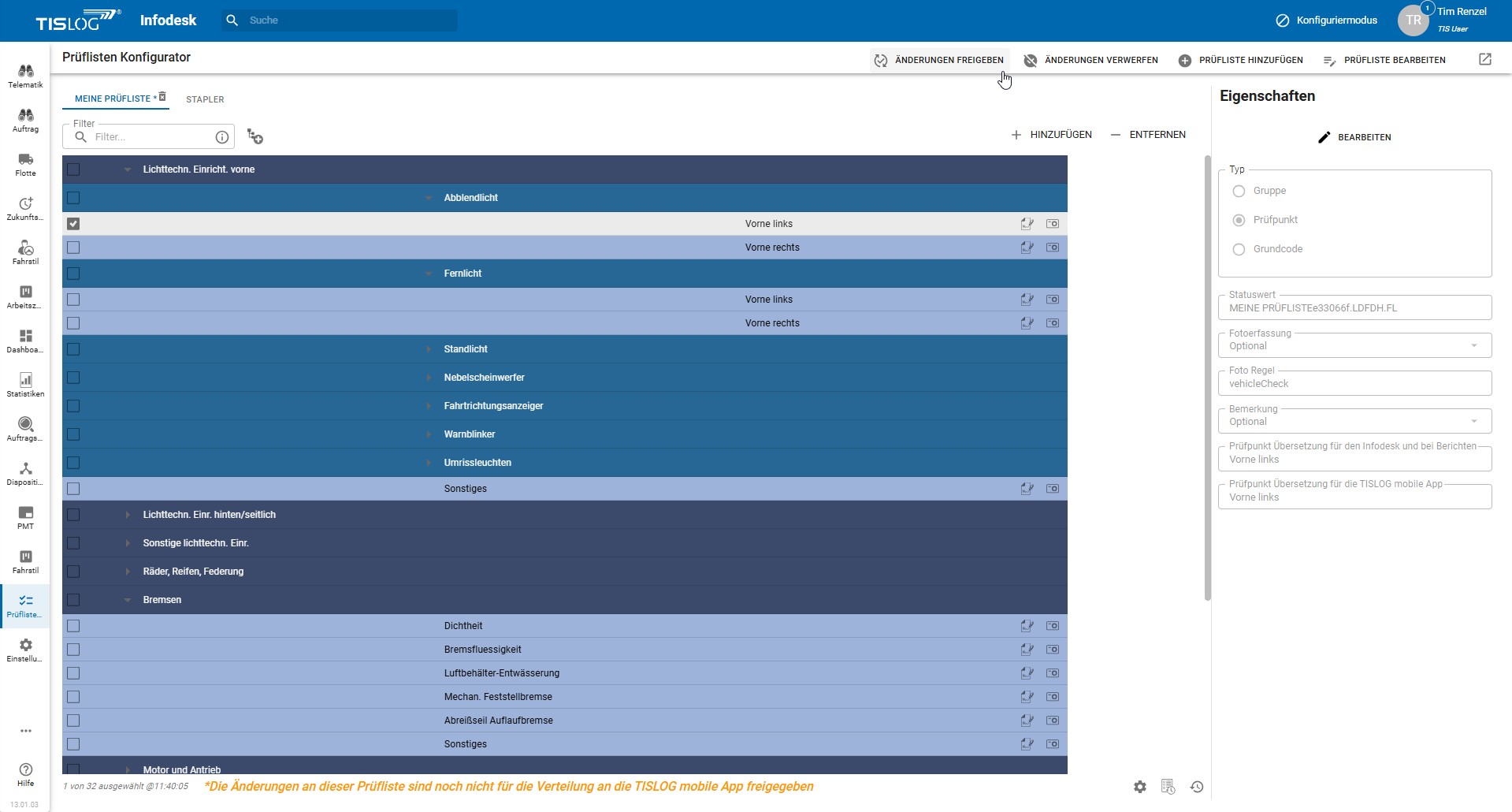Click Konfiguriermodus icon in header
Viewport: 1512px width, 812px height.
(1283, 20)
